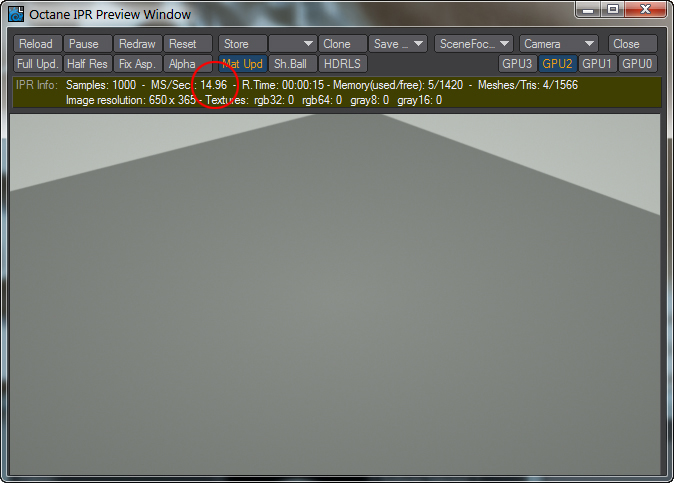Toggle the Alpha channel display
This screenshot has width=674, height=483.
point(188,64)
